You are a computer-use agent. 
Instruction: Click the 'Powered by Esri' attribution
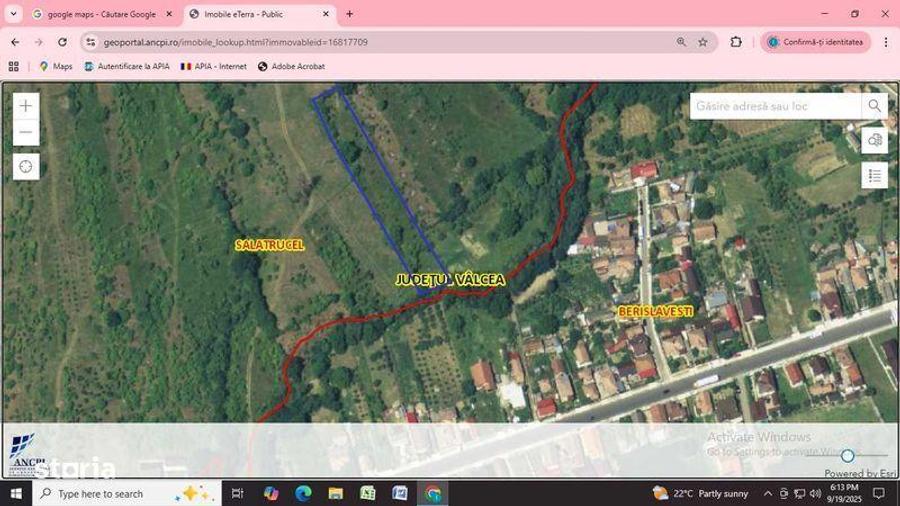tap(860, 473)
